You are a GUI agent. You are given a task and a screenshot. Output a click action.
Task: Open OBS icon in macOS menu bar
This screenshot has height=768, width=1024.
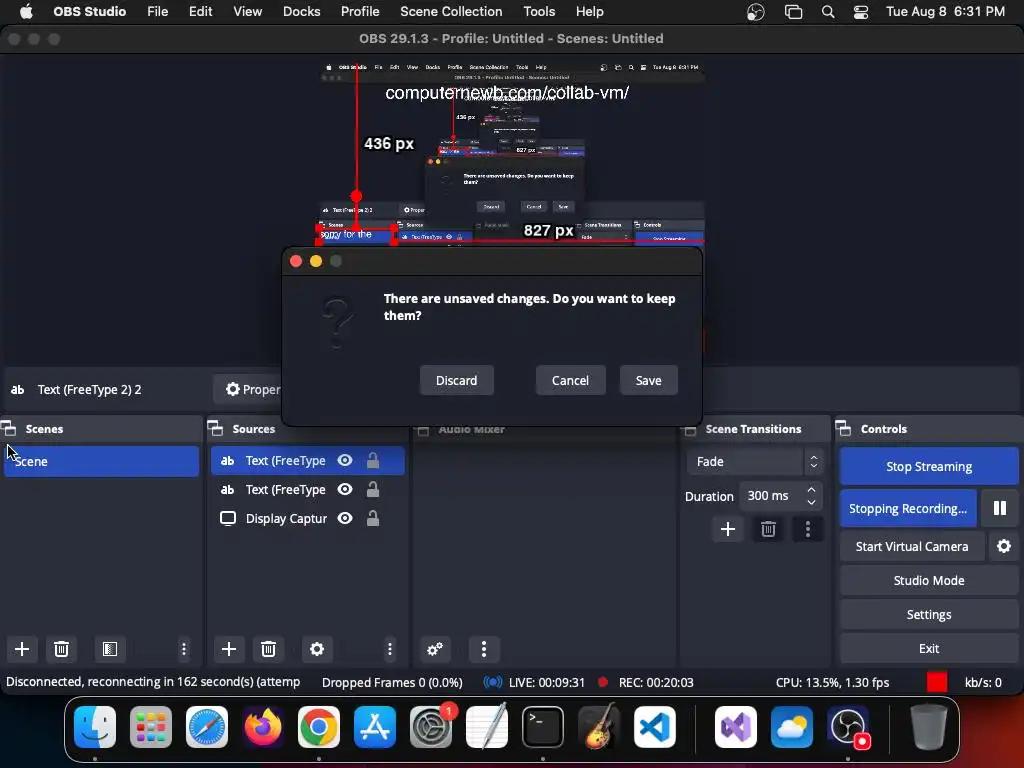(756, 12)
